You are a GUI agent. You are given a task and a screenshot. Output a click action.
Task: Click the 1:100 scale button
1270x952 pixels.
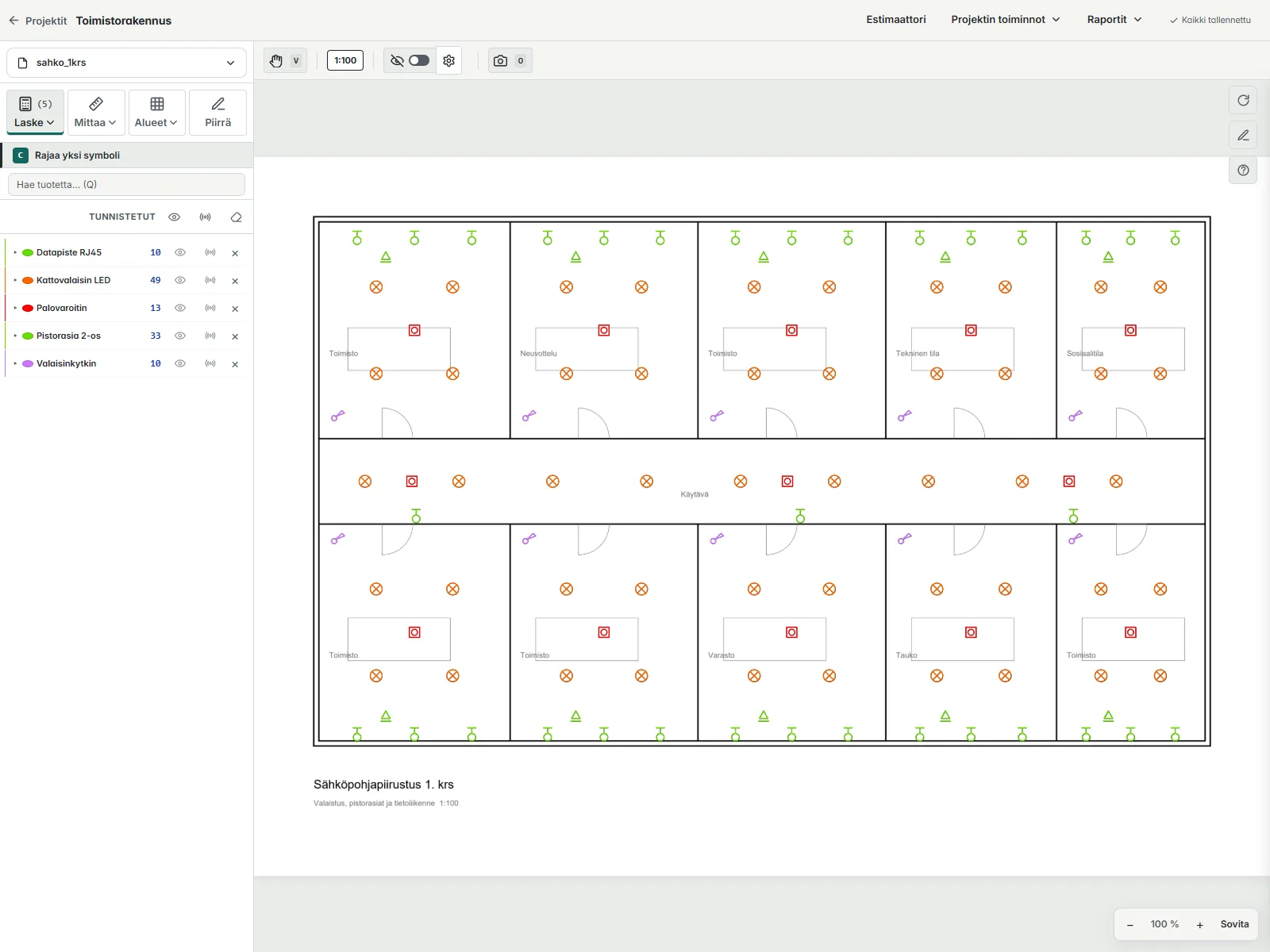[345, 60]
